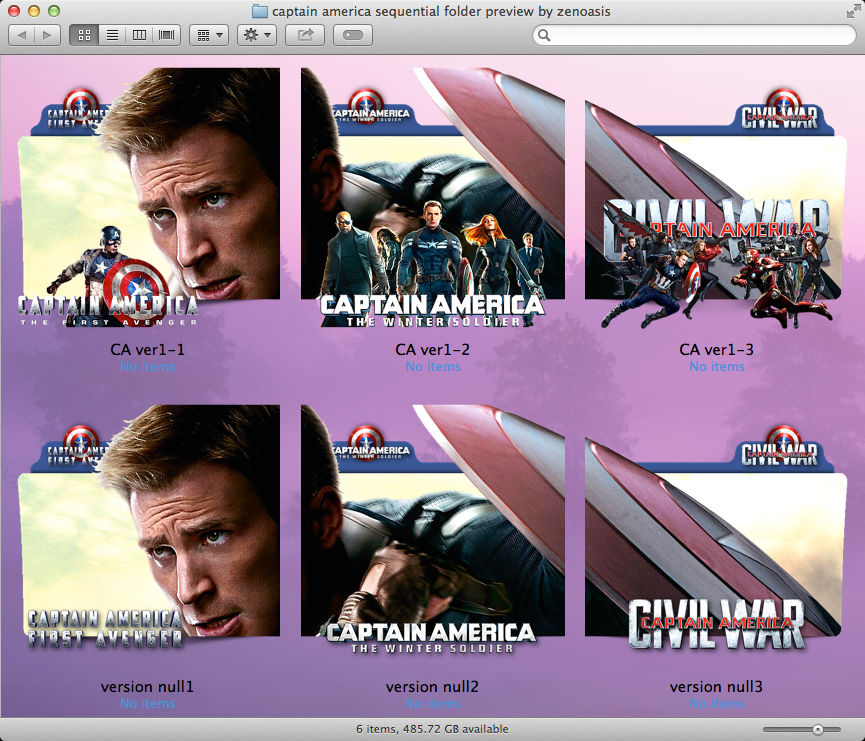Open the arrange-by chevron next to grid icon
865x741 pixels.
pos(219,33)
